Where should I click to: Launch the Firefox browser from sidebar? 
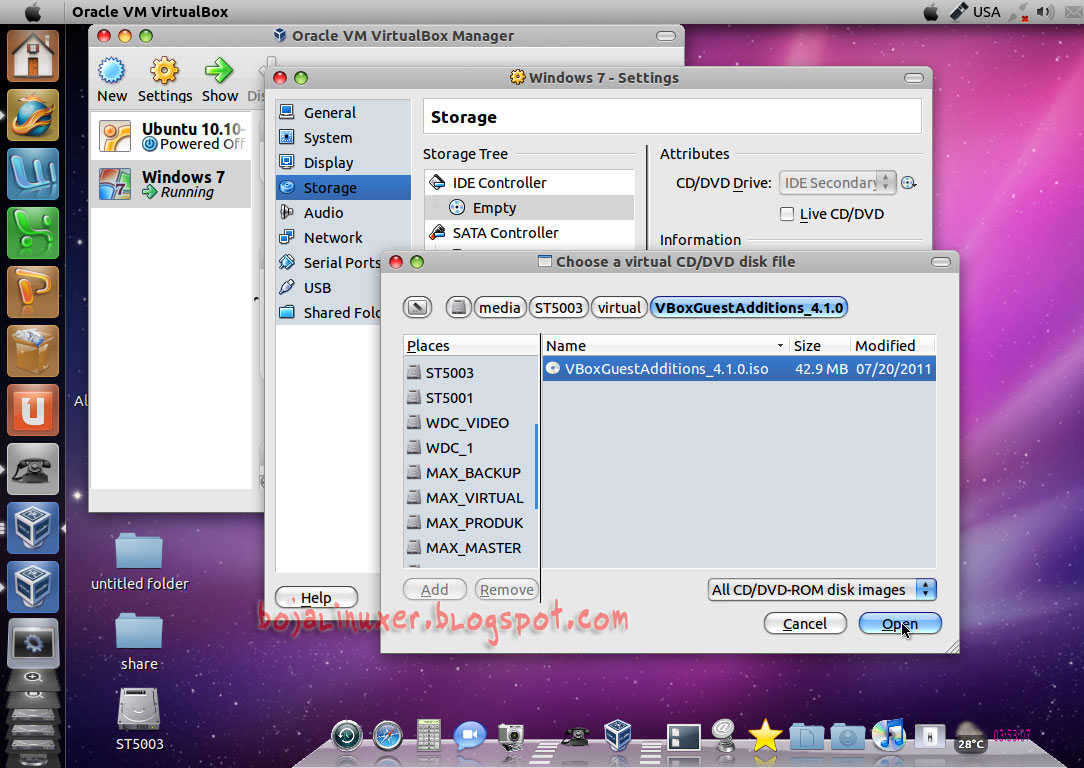32,115
